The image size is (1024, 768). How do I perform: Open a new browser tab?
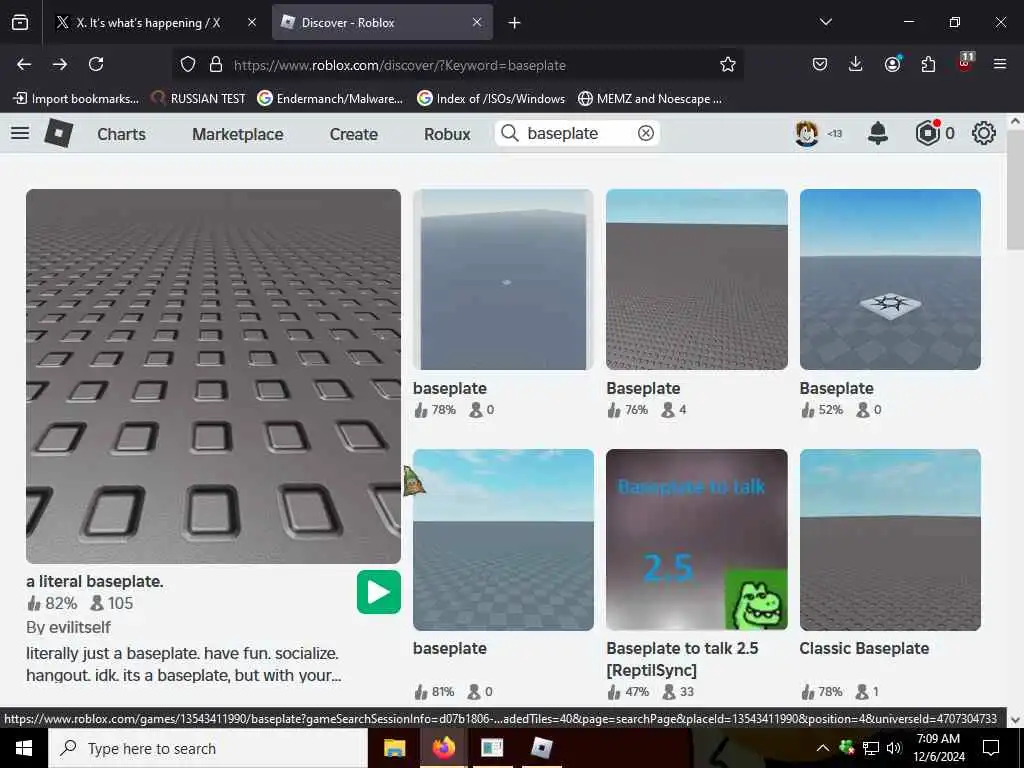click(515, 23)
